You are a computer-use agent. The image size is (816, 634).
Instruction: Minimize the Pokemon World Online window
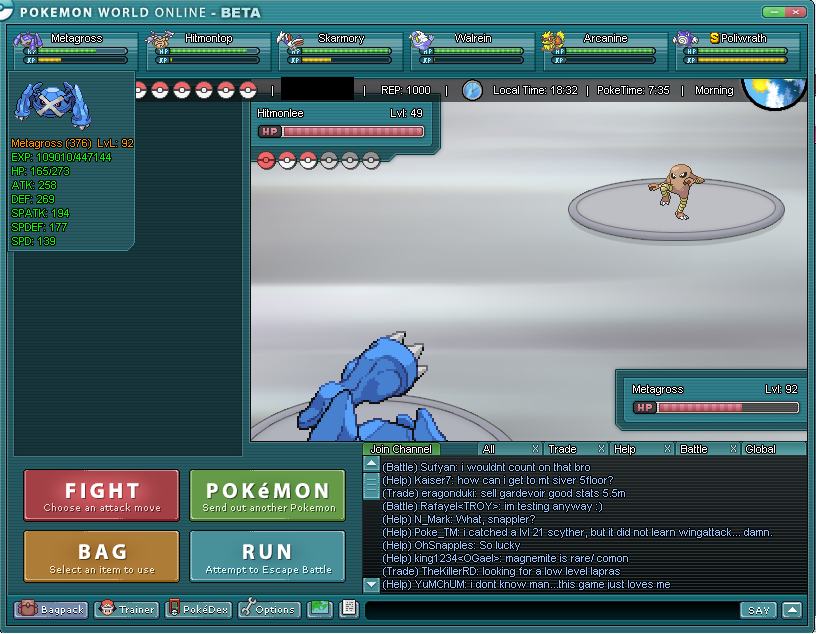(773, 11)
